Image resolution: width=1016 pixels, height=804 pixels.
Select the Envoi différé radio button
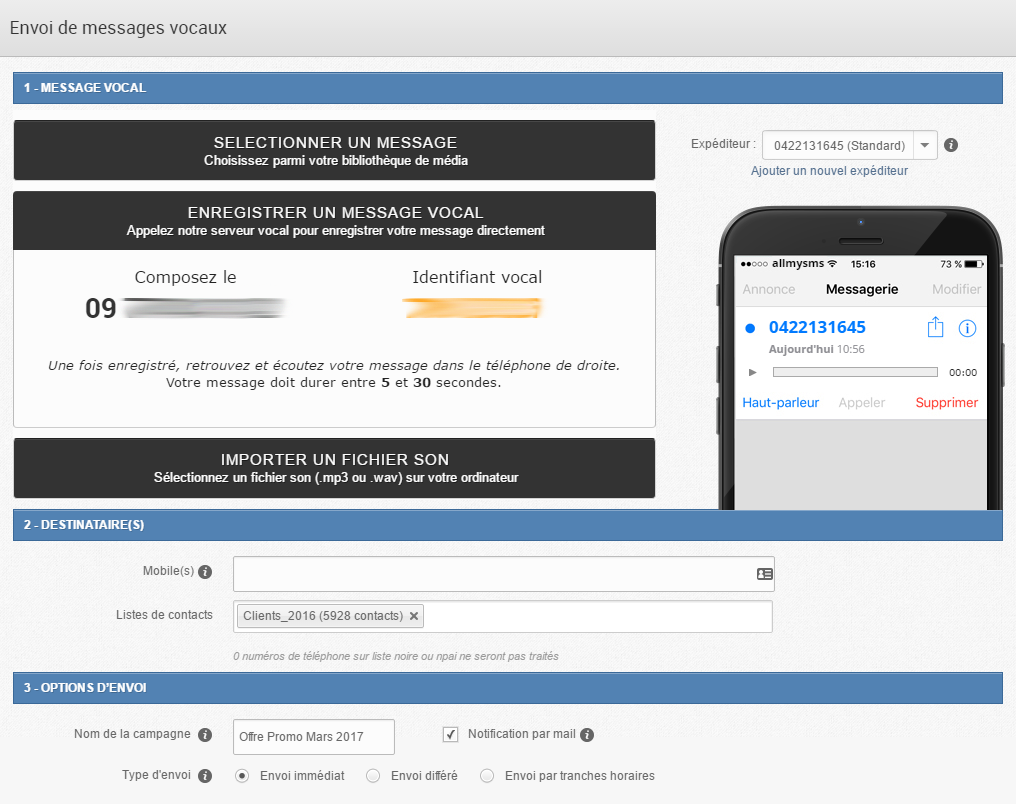tap(373, 775)
